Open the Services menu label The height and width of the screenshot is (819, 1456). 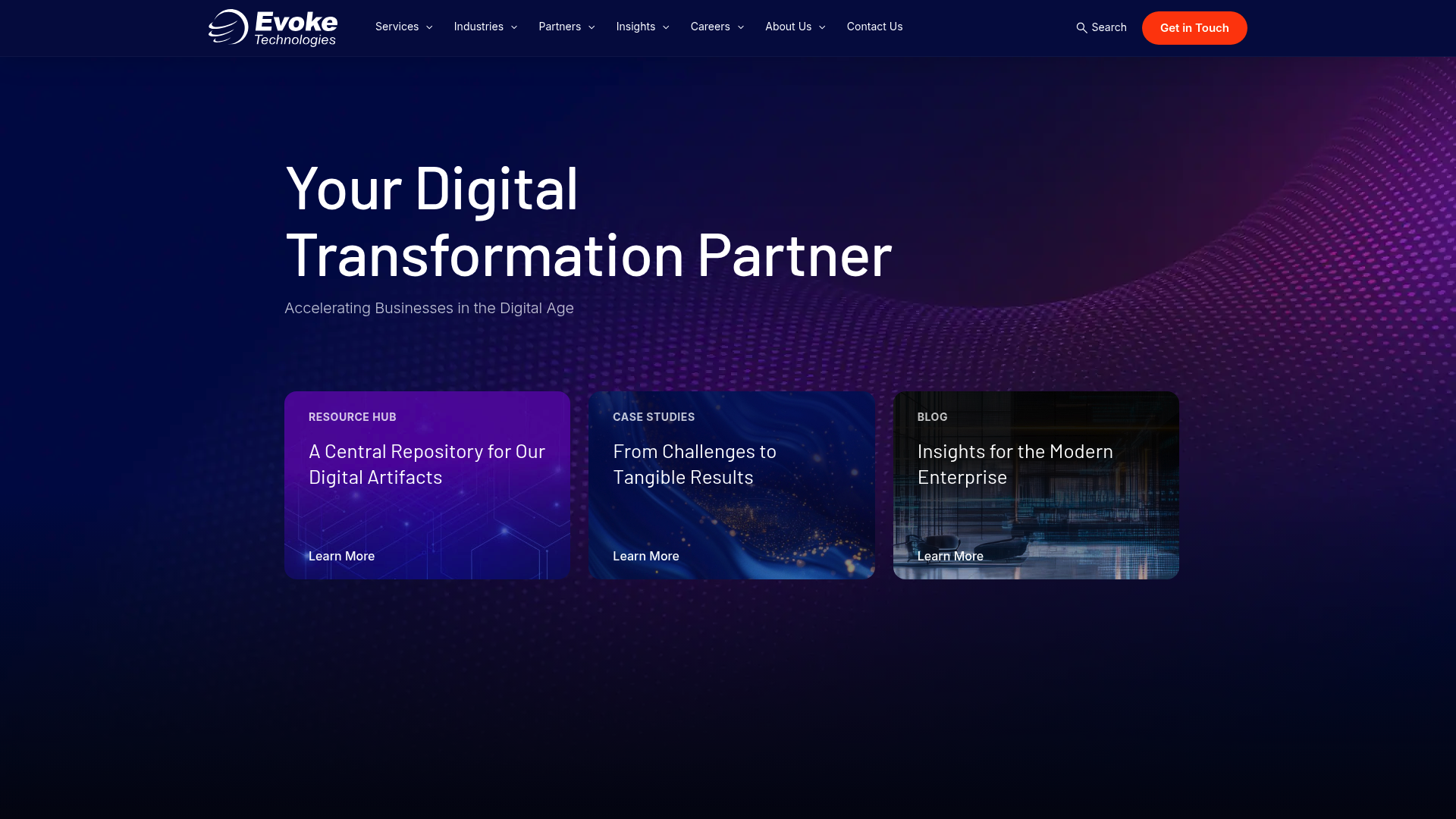[x=397, y=27]
